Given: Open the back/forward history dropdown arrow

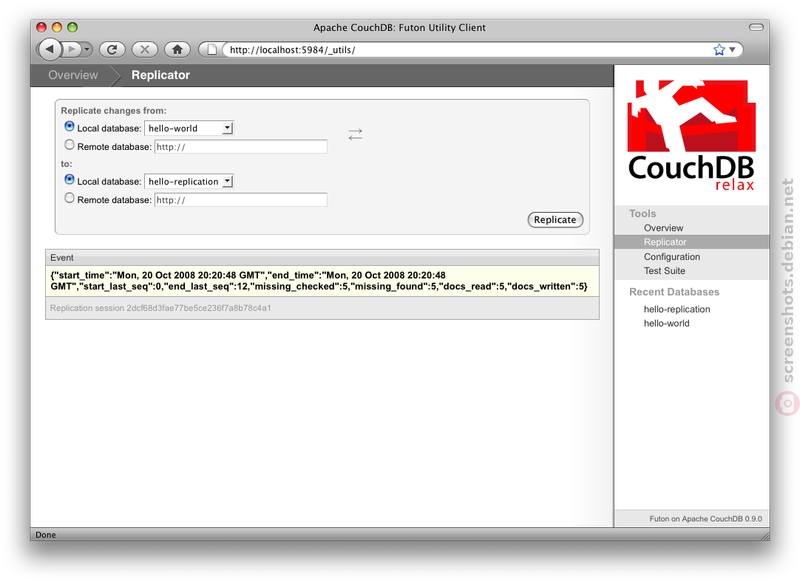Looking at the screenshot, I should click(87, 49).
